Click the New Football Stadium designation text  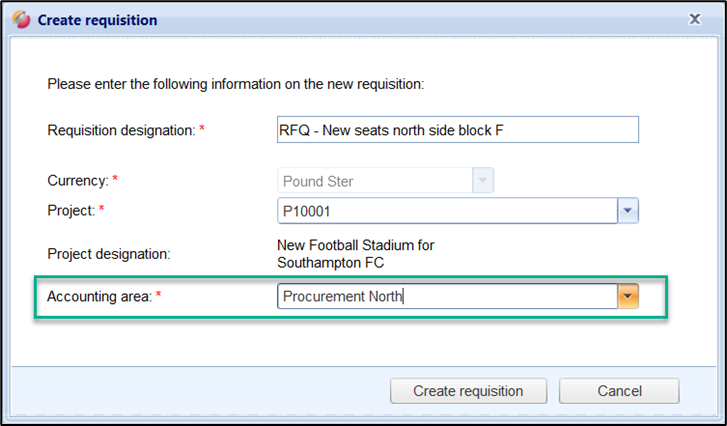tap(355, 254)
